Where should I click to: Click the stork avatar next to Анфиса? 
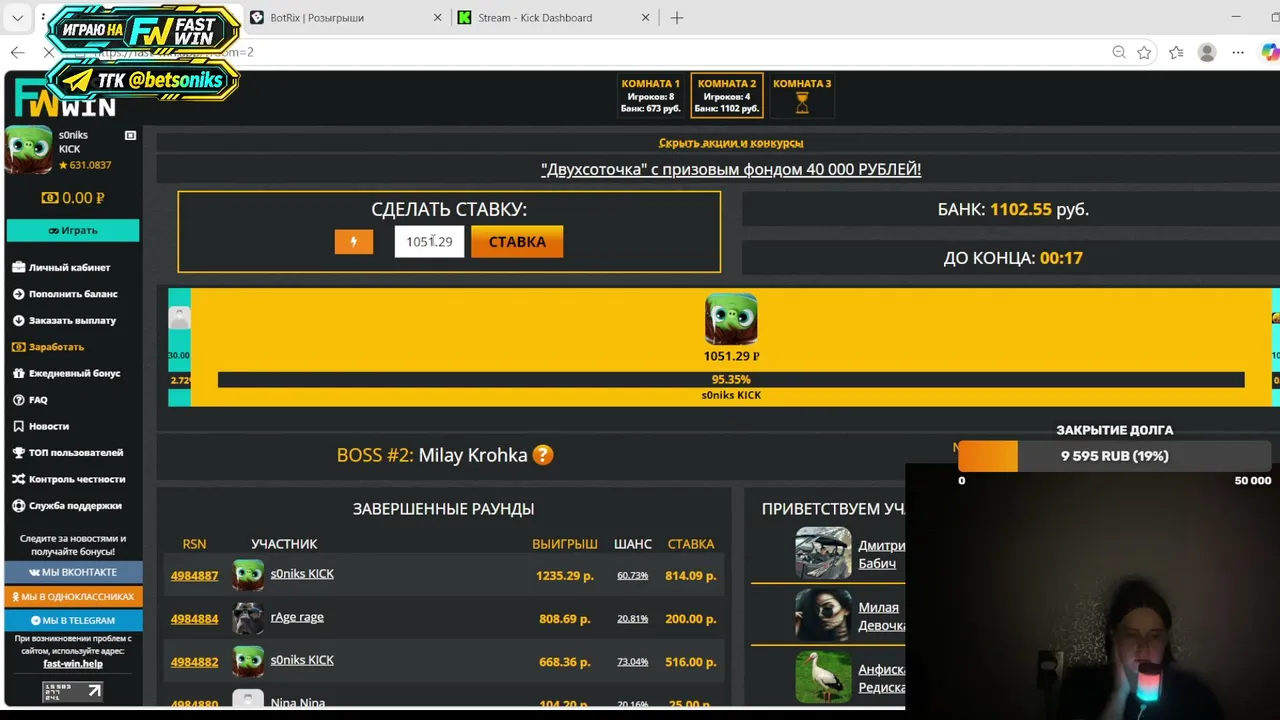point(823,676)
